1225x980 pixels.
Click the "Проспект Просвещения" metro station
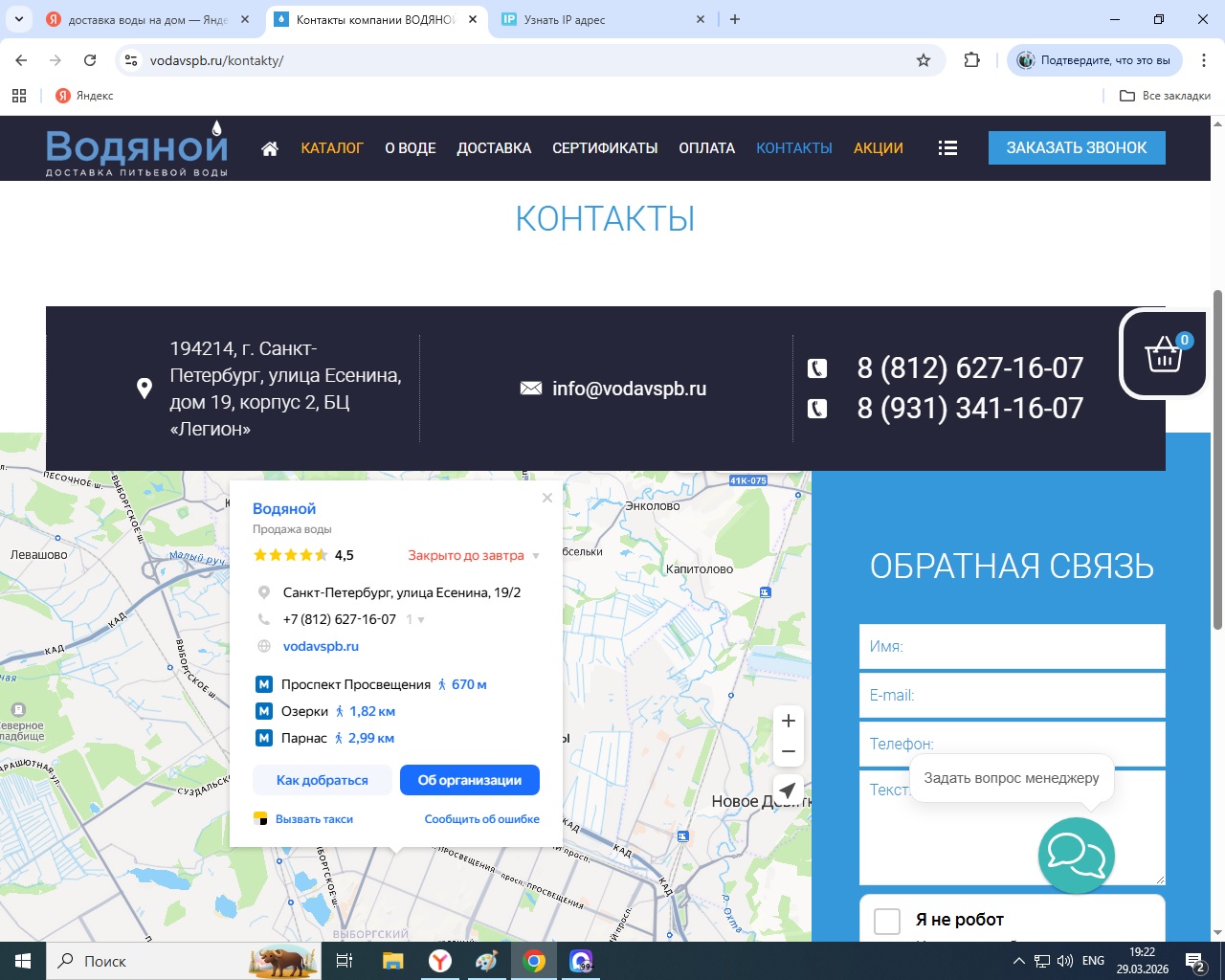click(x=356, y=684)
